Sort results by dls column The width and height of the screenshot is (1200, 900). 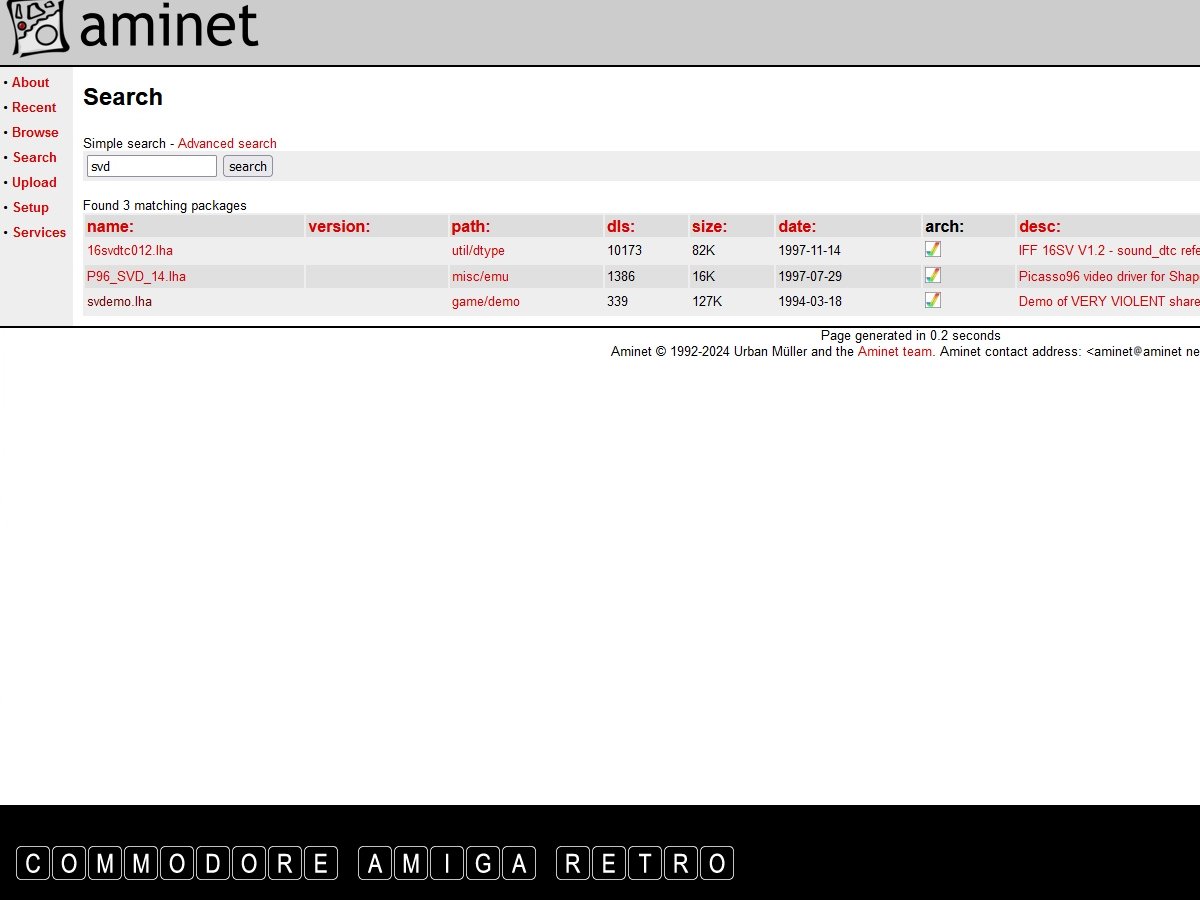(x=620, y=227)
